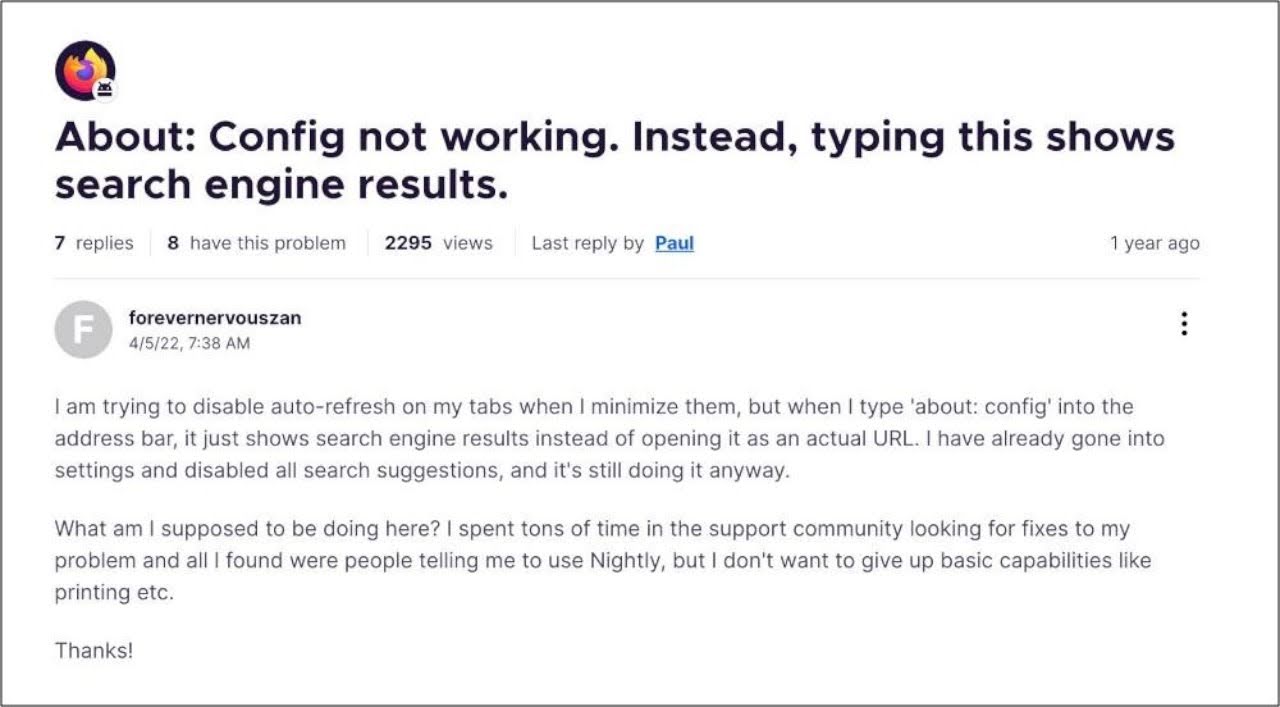1280x707 pixels.
Task: Click the 7 replies counter
Action: tap(94, 243)
